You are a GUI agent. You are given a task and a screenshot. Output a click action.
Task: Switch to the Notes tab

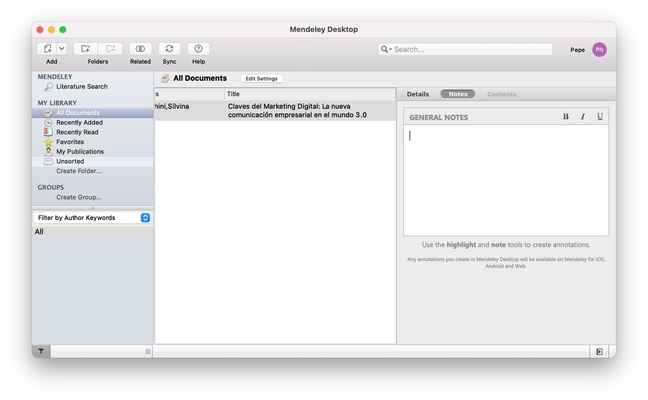click(x=457, y=94)
